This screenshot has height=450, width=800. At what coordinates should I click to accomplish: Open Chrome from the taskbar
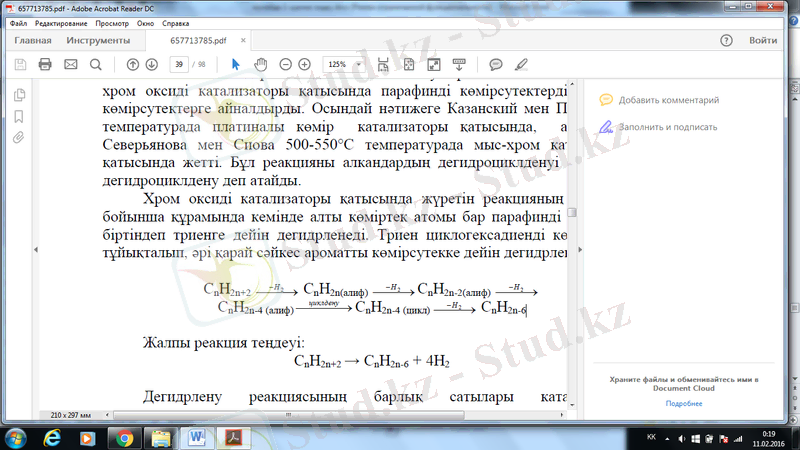tap(124, 437)
